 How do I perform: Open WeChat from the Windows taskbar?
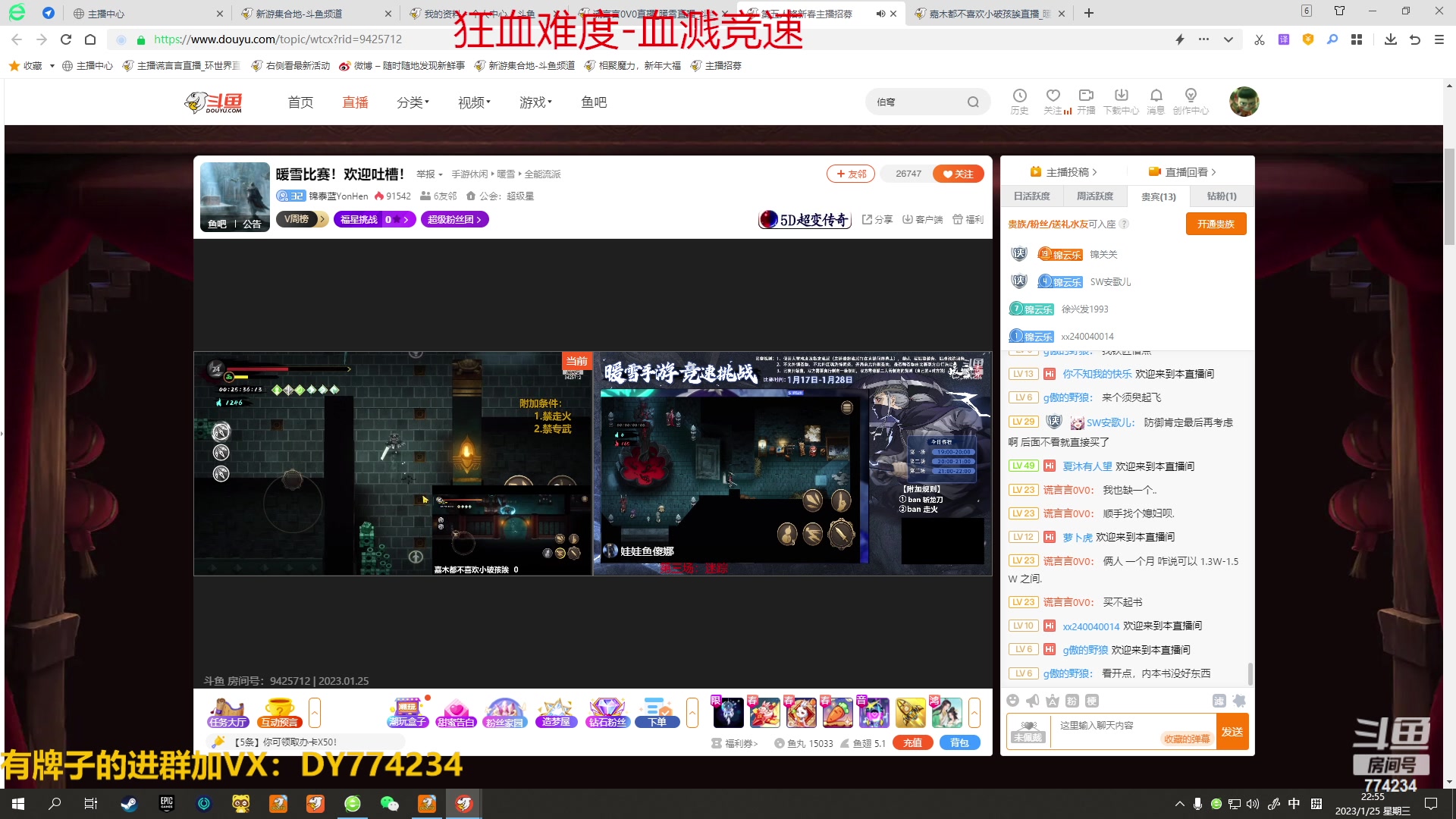tap(389, 804)
